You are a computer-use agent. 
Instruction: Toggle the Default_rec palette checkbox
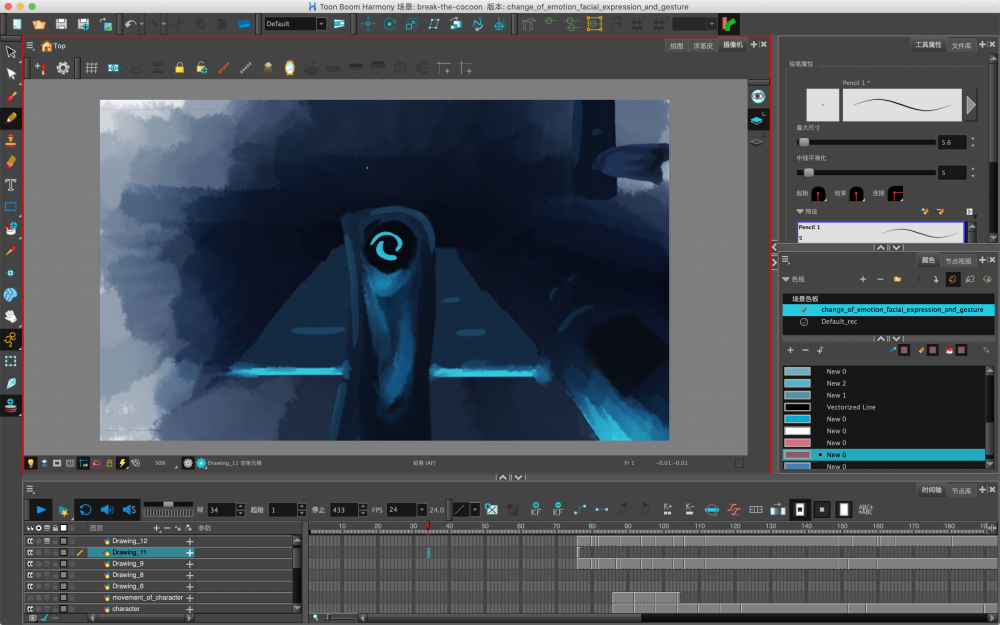click(x=804, y=322)
